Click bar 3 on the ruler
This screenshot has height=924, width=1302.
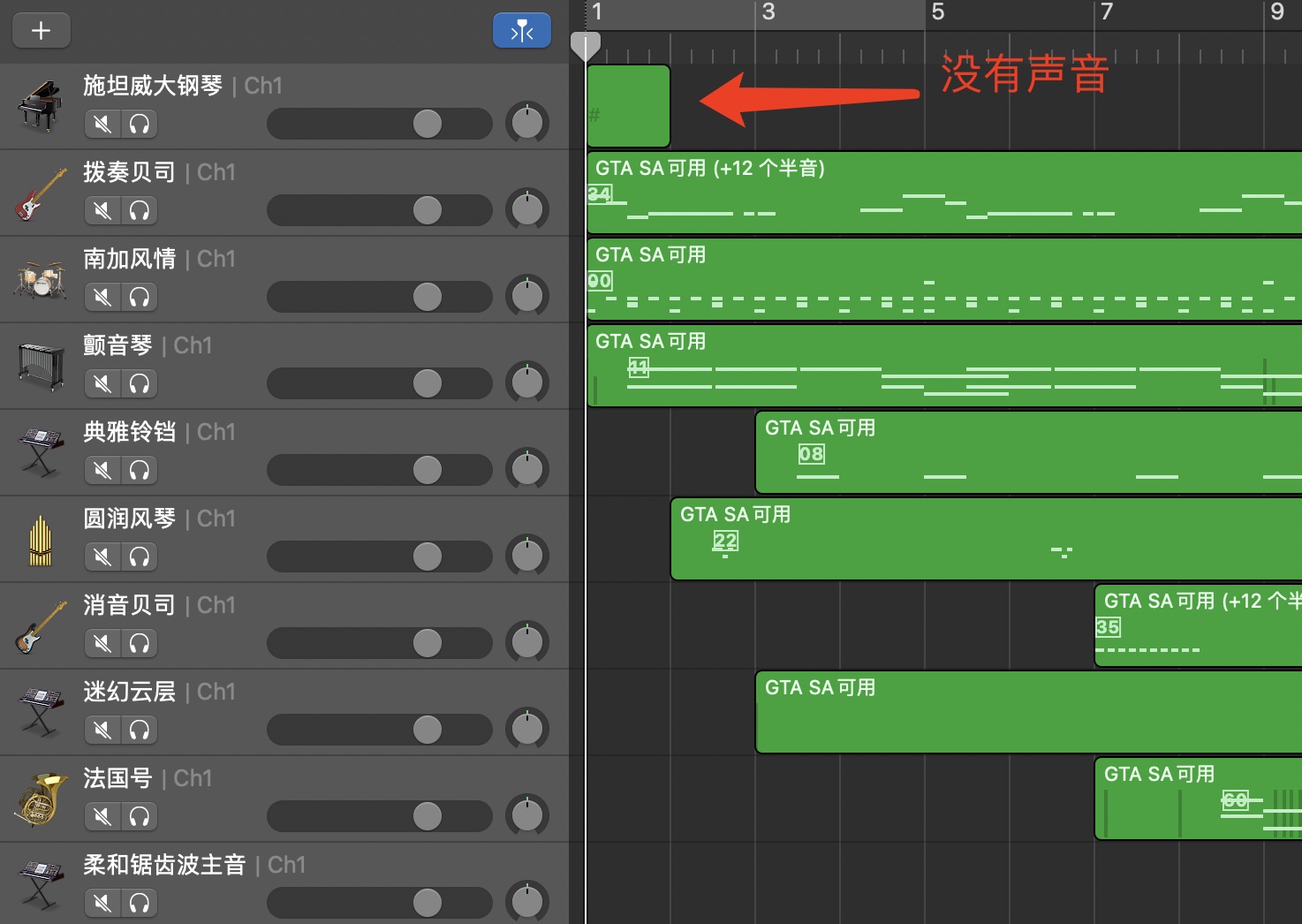[768, 12]
